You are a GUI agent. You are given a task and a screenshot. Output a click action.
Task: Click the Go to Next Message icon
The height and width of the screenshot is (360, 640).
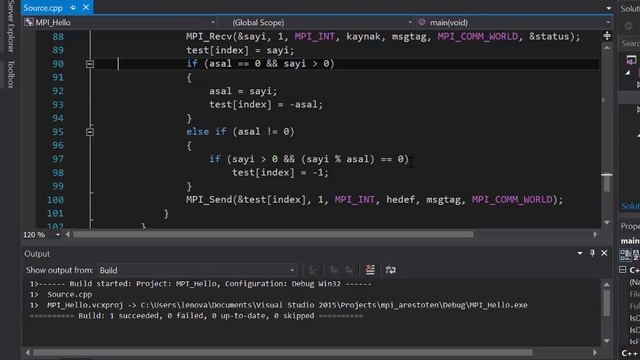click(x=349, y=270)
